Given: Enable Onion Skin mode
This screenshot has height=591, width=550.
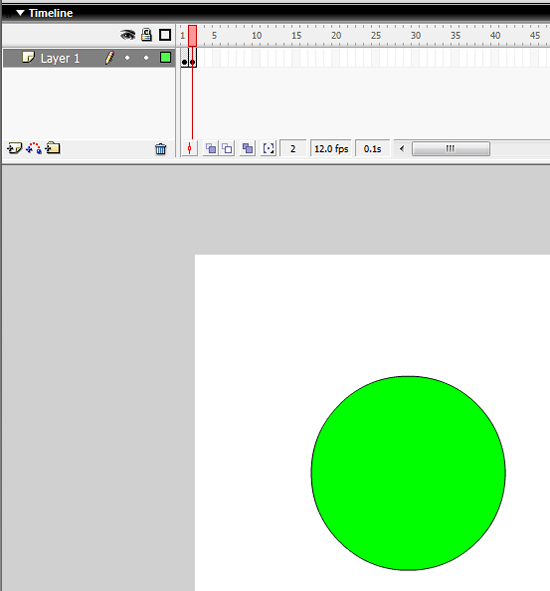Looking at the screenshot, I should point(211,149).
